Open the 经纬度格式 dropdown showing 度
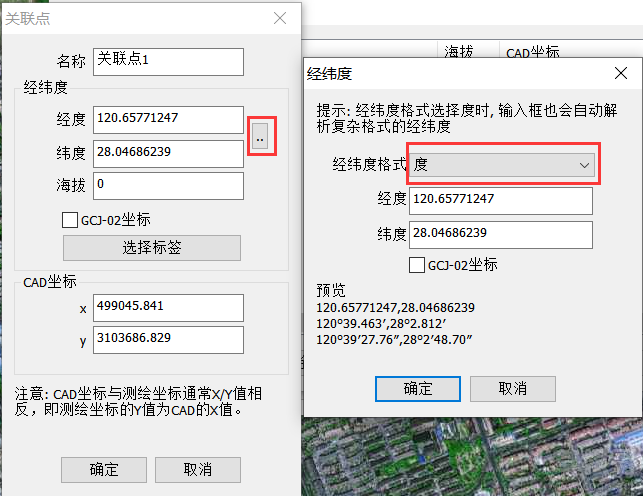Screen dimensions: 643x496 point(502,165)
